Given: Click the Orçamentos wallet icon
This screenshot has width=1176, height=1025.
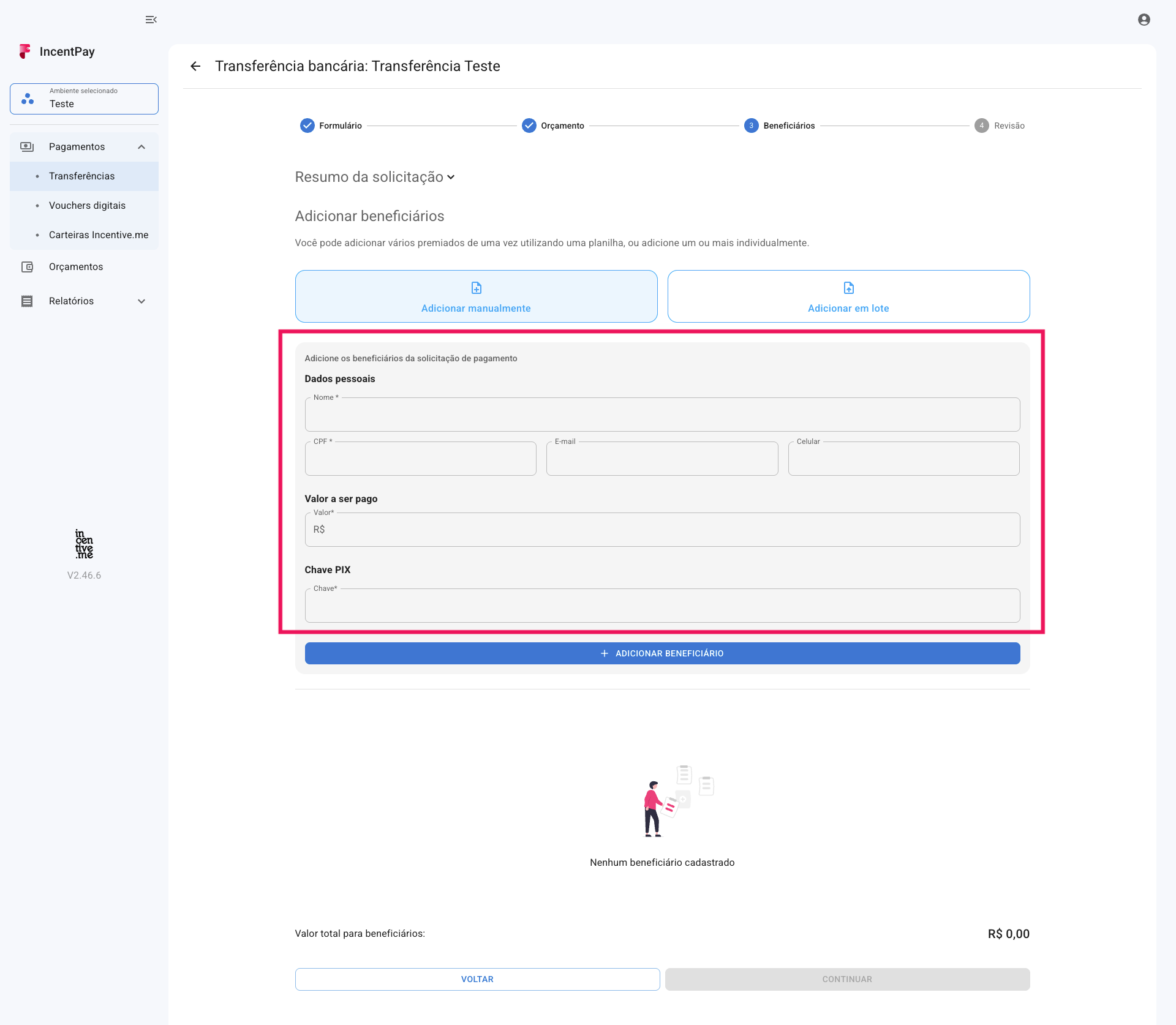Looking at the screenshot, I should (27, 267).
